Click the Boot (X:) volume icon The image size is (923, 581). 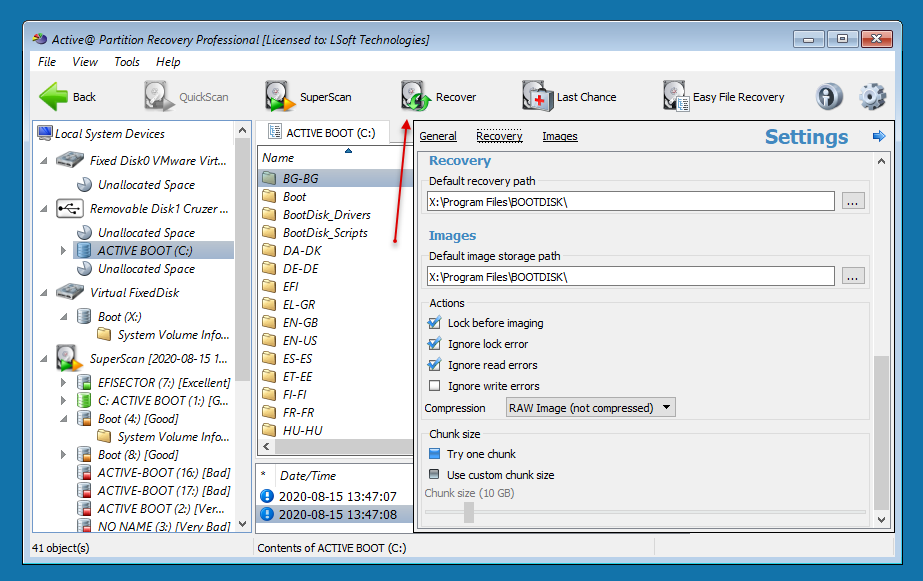(84, 317)
